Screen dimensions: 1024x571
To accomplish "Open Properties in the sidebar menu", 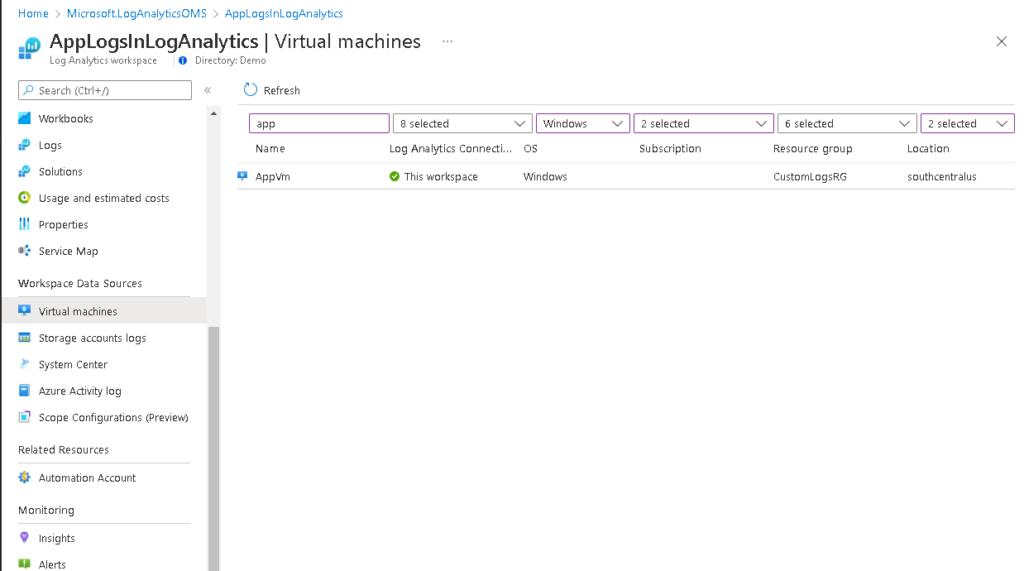I will 63,225.
